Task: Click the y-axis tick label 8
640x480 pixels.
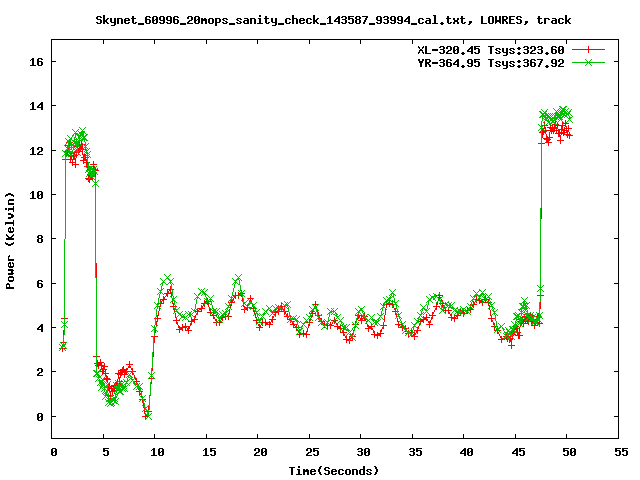Action: pyautogui.click(x=38, y=239)
